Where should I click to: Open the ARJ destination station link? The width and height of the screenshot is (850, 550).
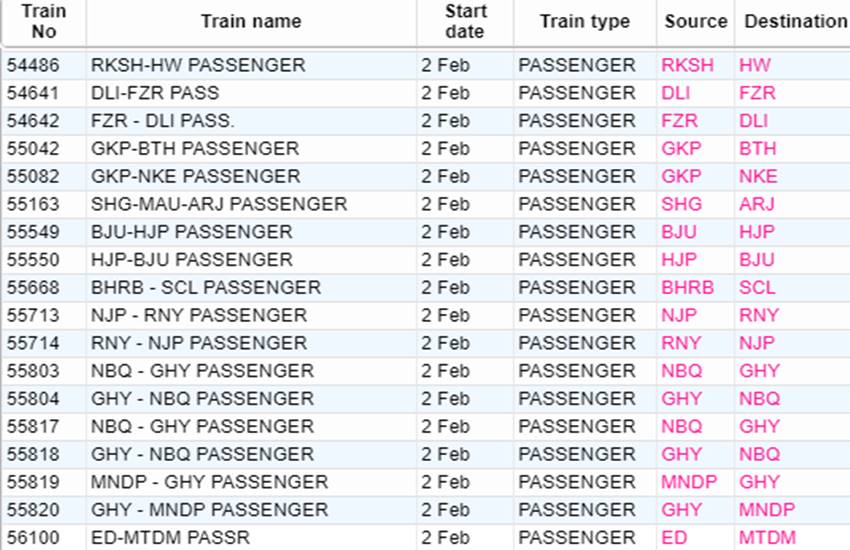[757, 204]
